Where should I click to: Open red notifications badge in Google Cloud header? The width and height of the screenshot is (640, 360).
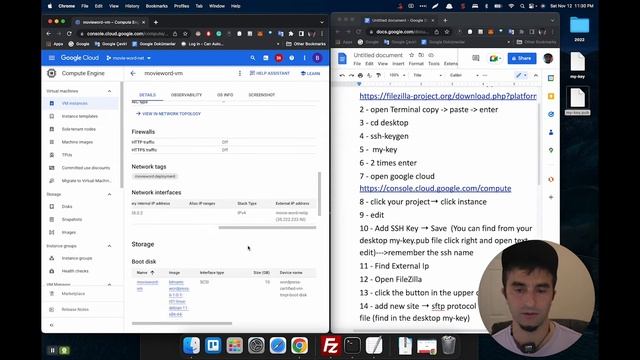pos(279,58)
